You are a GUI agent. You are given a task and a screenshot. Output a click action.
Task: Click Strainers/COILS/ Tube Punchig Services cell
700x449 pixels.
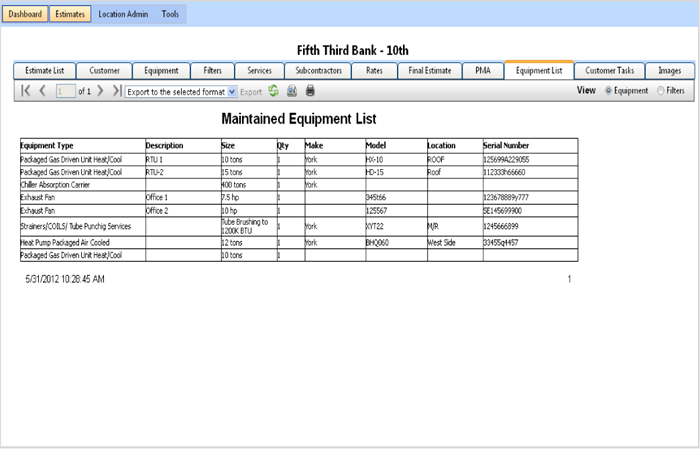(x=83, y=227)
